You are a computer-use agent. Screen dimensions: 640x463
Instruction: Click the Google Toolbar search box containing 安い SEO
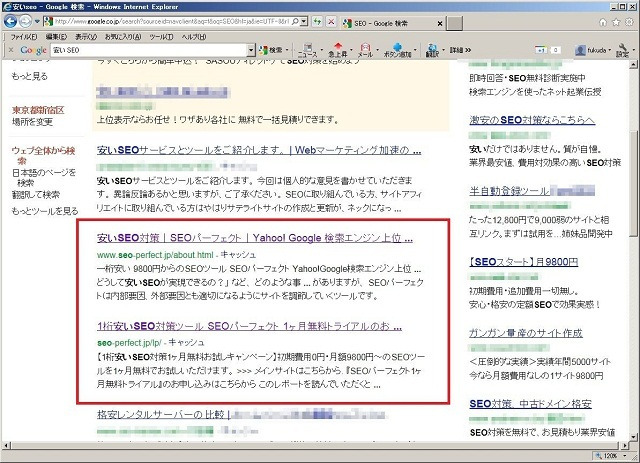coord(149,50)
